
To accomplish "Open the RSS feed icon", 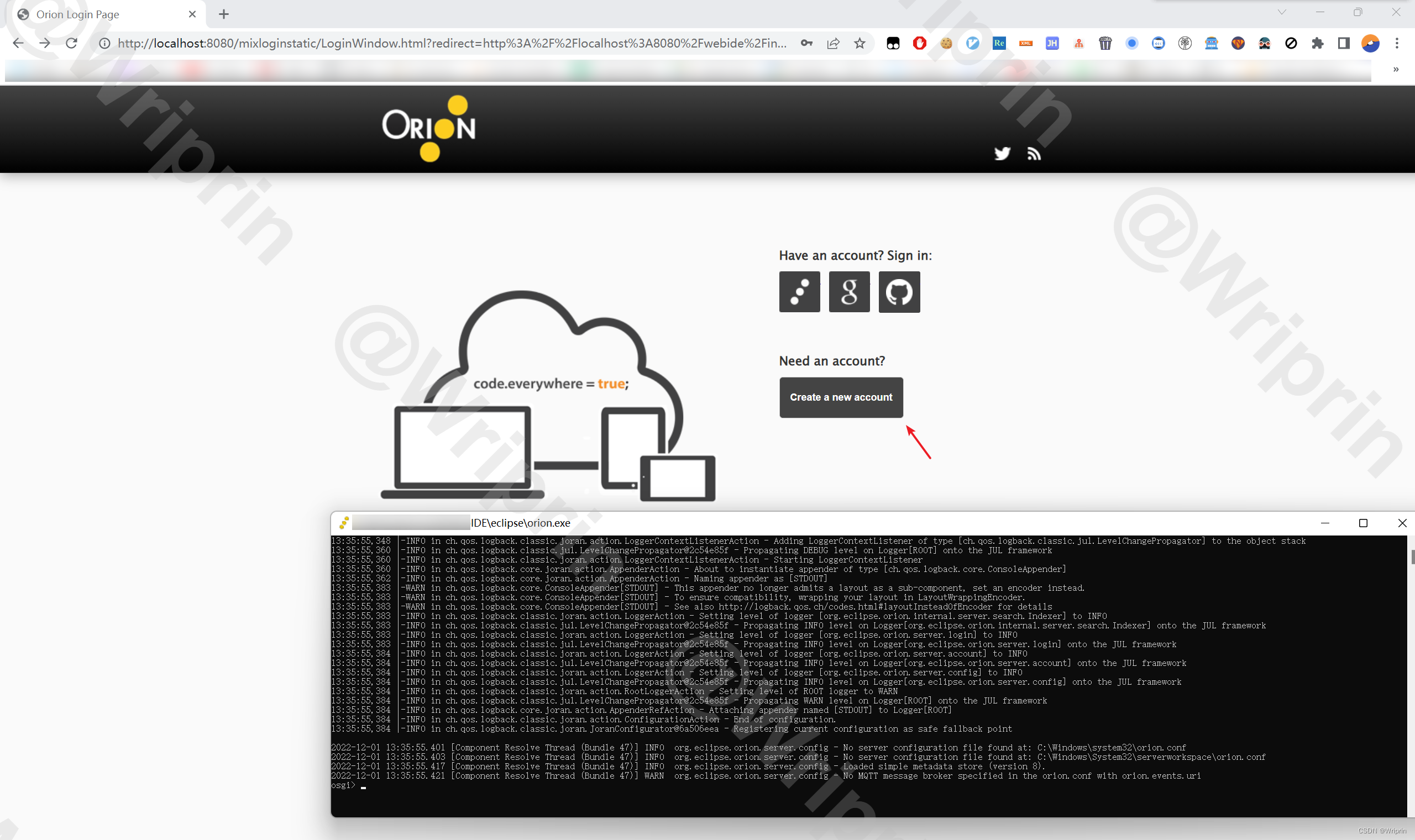I will point(1034,154).
